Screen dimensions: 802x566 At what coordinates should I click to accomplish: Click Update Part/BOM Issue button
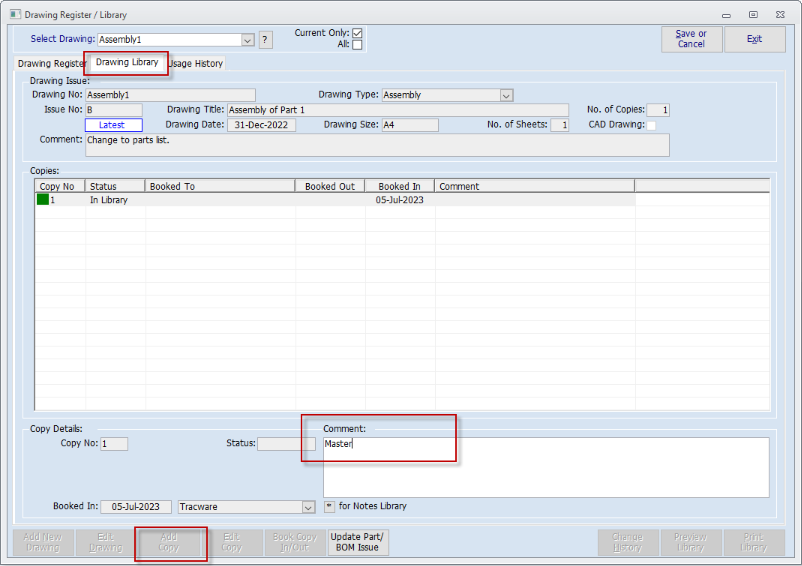tap(357, 542)
